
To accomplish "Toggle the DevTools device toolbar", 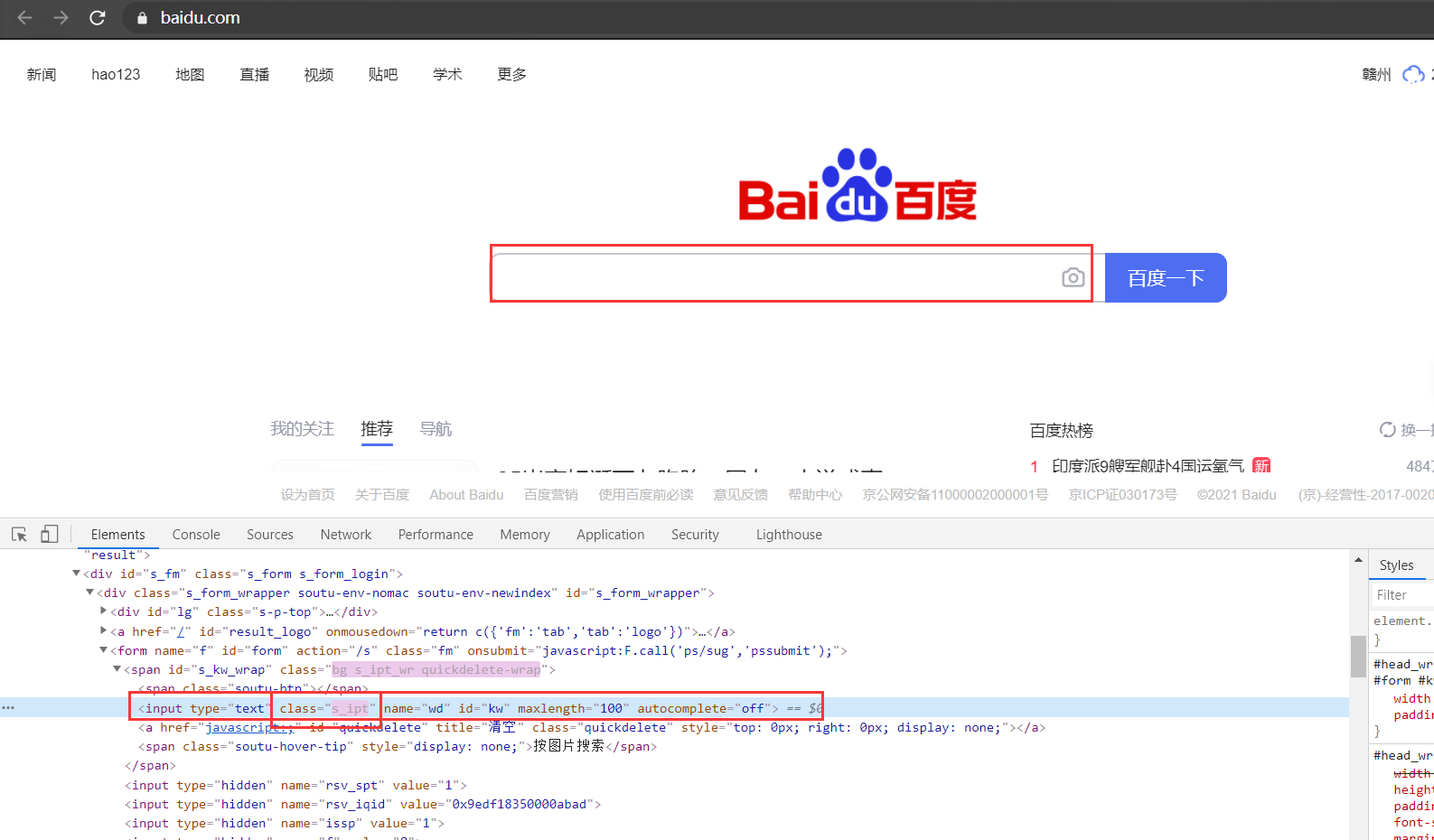I will (49, 534).
